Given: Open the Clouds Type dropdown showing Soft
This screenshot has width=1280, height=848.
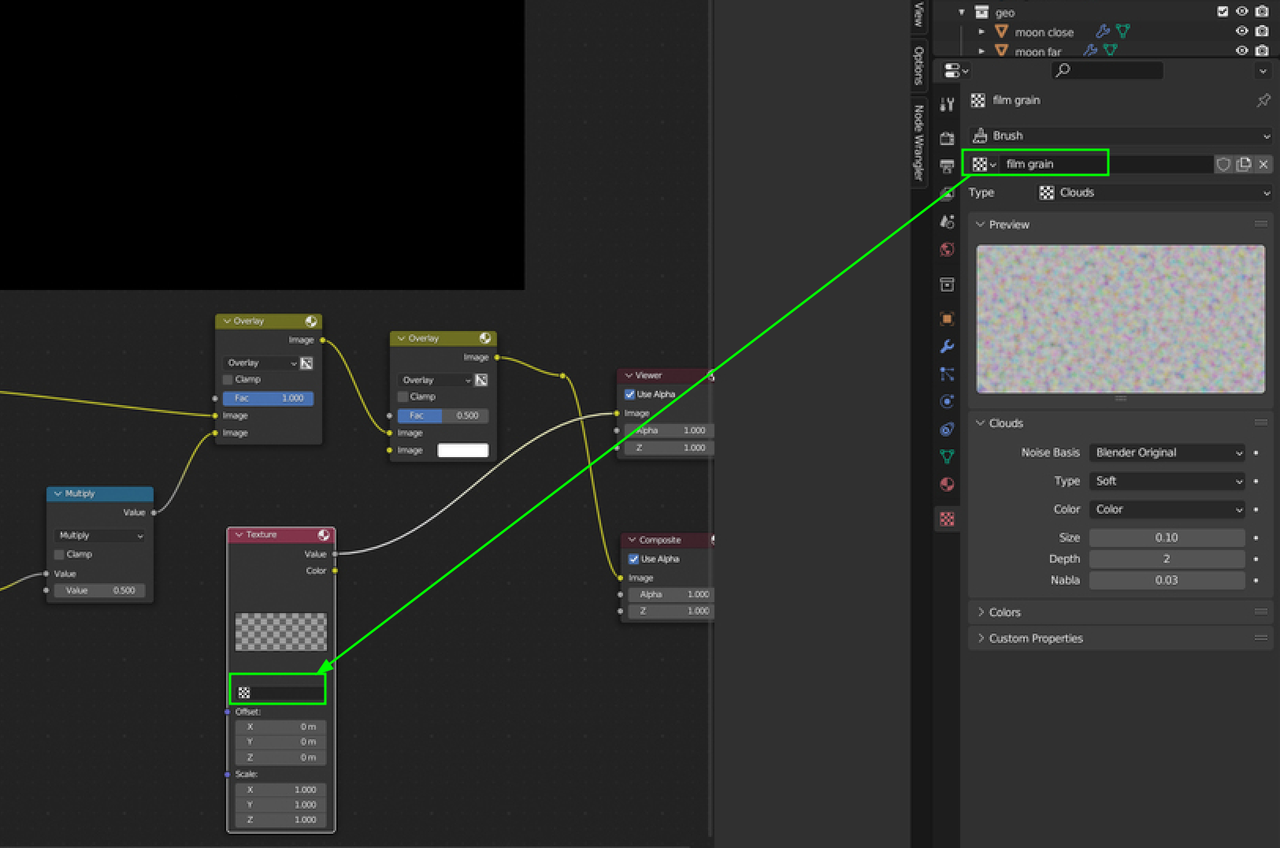Looking at the screenshot, I should [1167, 481].
